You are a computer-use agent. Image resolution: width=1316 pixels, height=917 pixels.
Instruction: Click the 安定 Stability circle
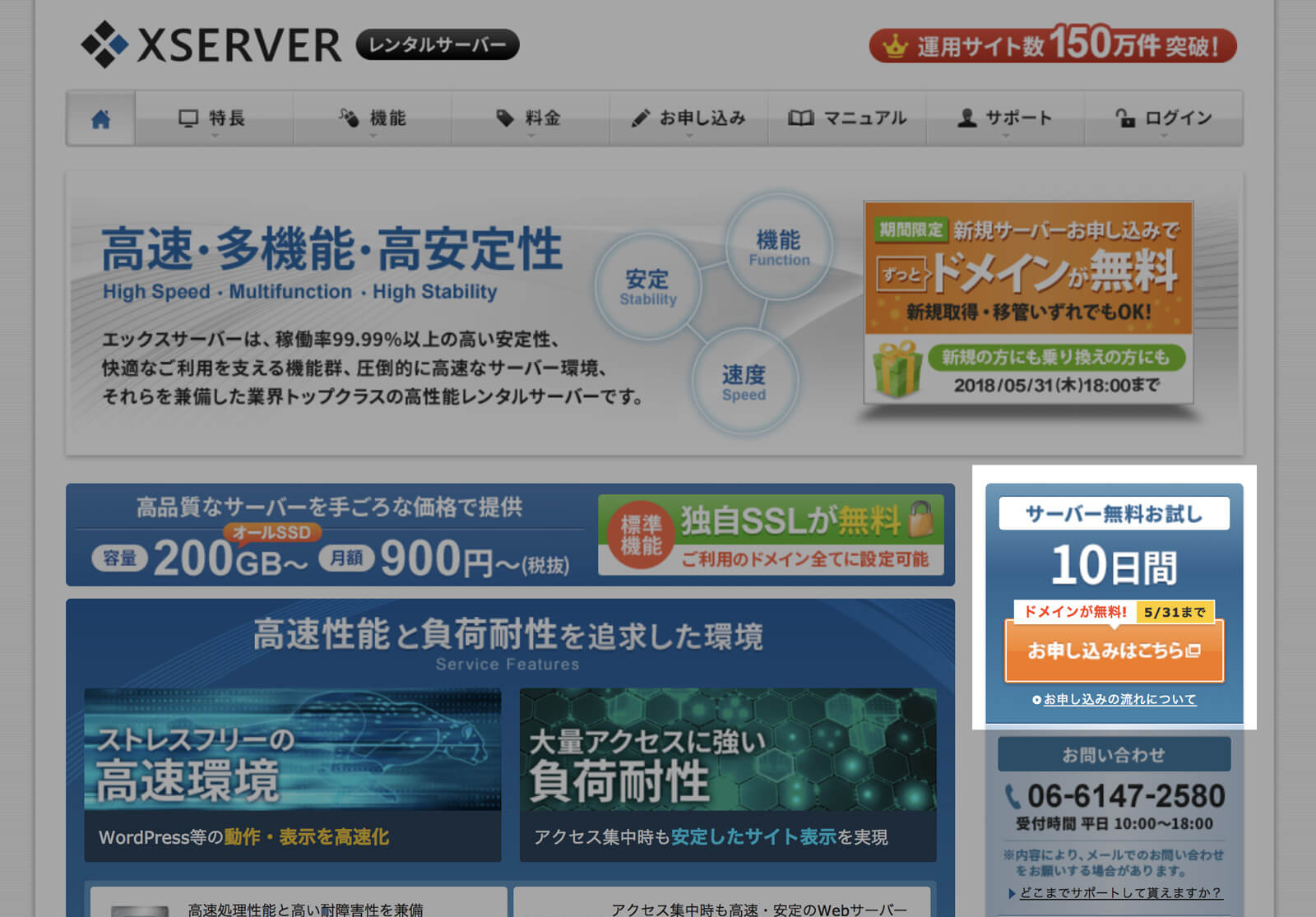click(648, 286)
